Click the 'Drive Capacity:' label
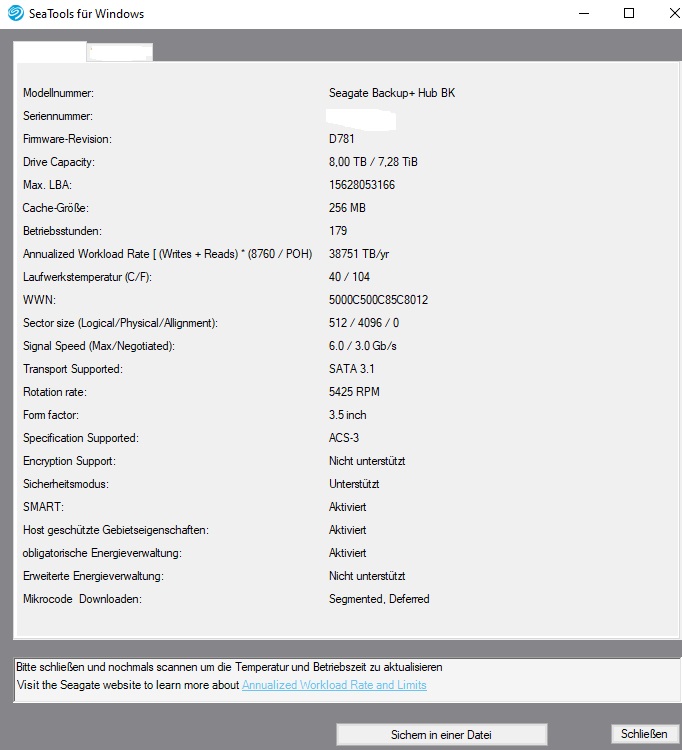 coord(58,162)
